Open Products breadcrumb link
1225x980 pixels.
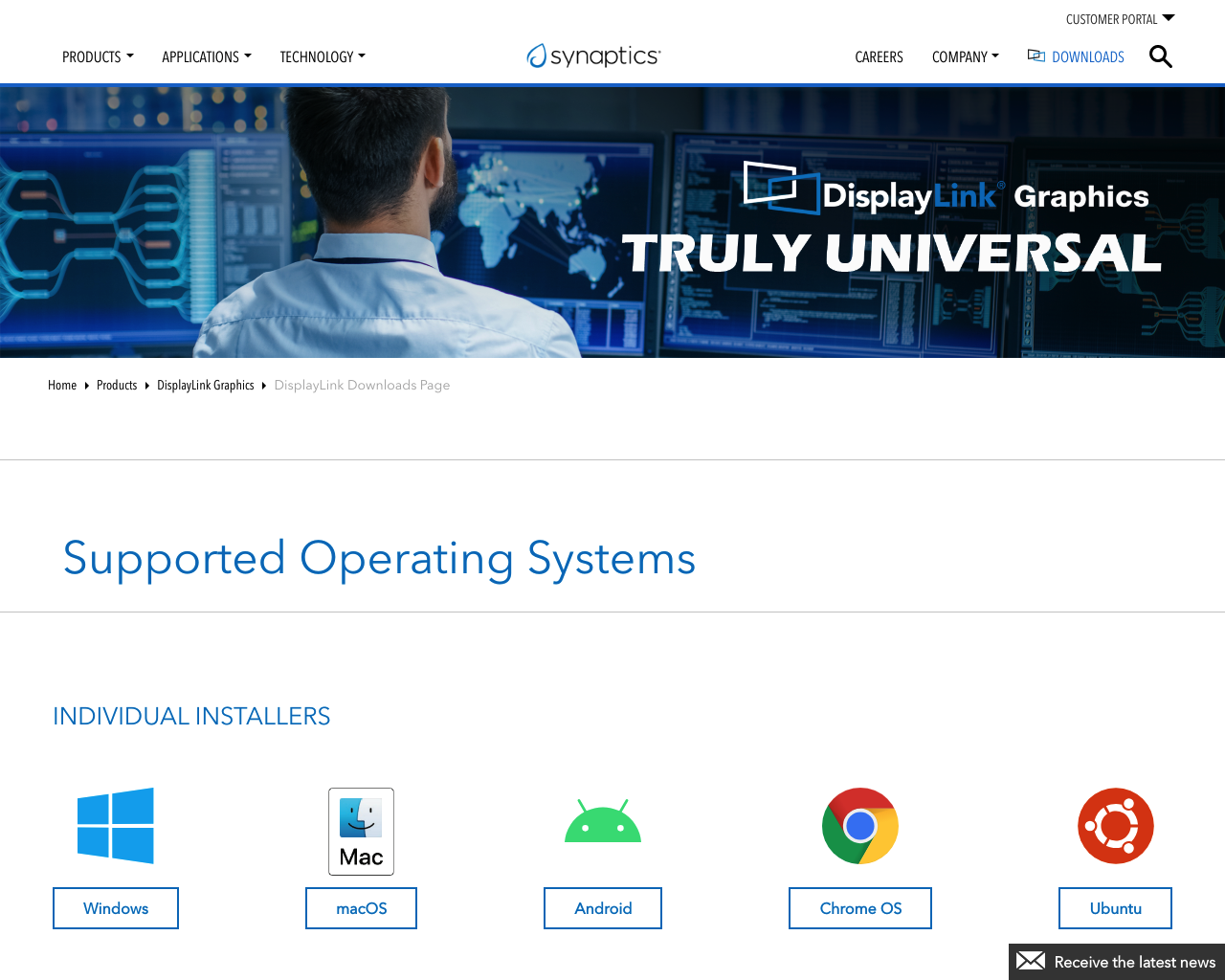(x=117, y=385)
